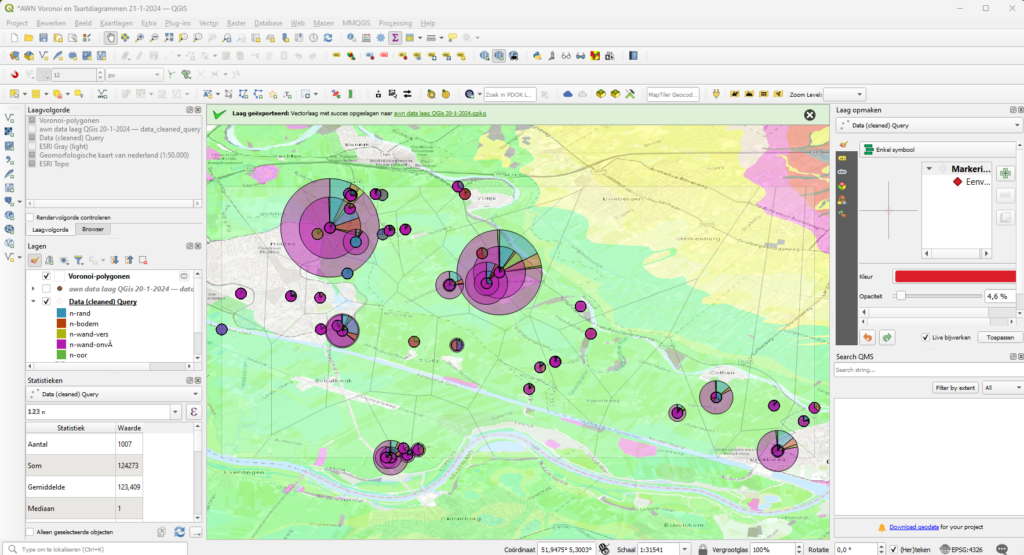Open the Zoom Level dropdown
Screen dimensions: 1024x555
(843, 94)
